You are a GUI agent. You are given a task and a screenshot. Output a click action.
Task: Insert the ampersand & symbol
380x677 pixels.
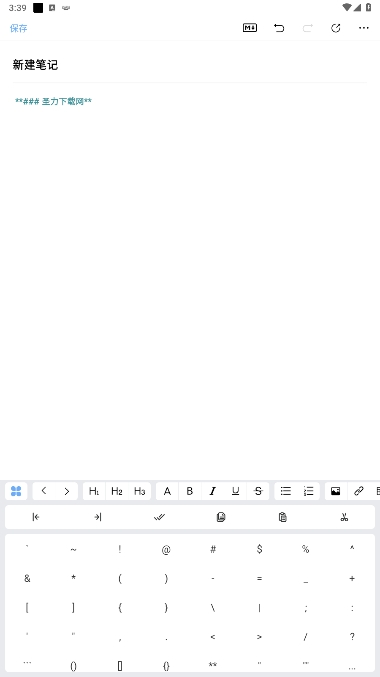tap(27, 579)
